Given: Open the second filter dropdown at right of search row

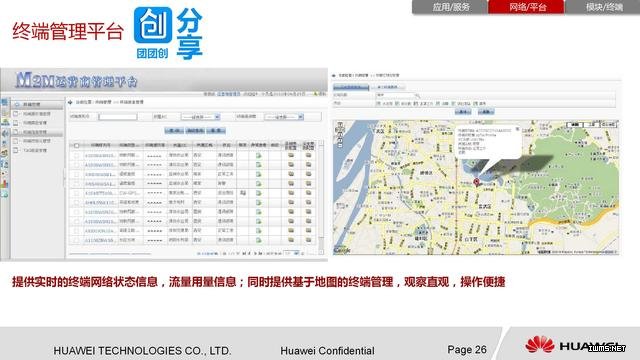Looking at the screenshot, I should (x=284, y=117).
